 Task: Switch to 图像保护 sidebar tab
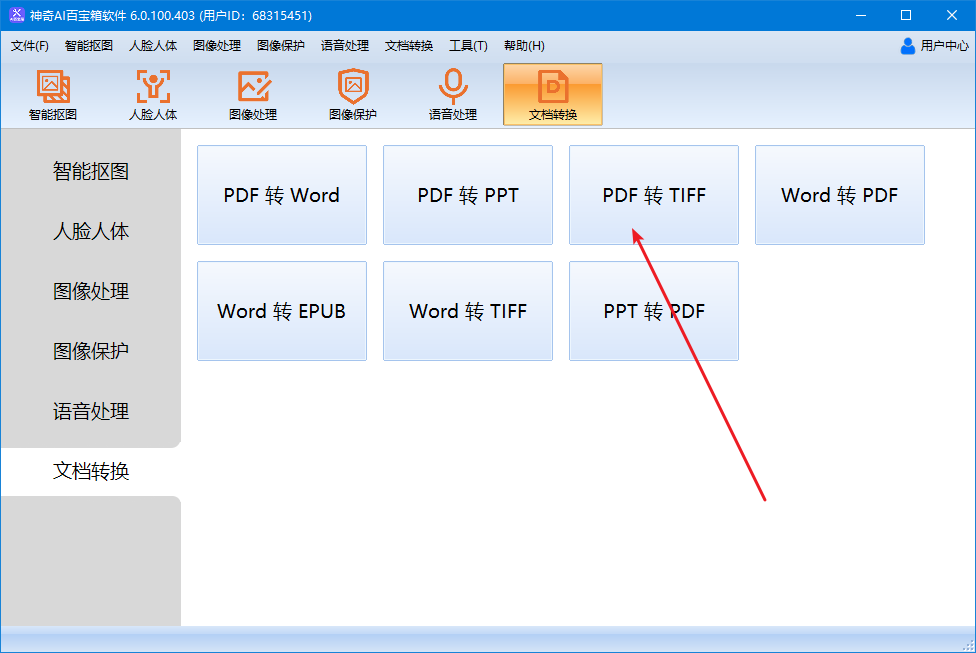pos(91,351)
